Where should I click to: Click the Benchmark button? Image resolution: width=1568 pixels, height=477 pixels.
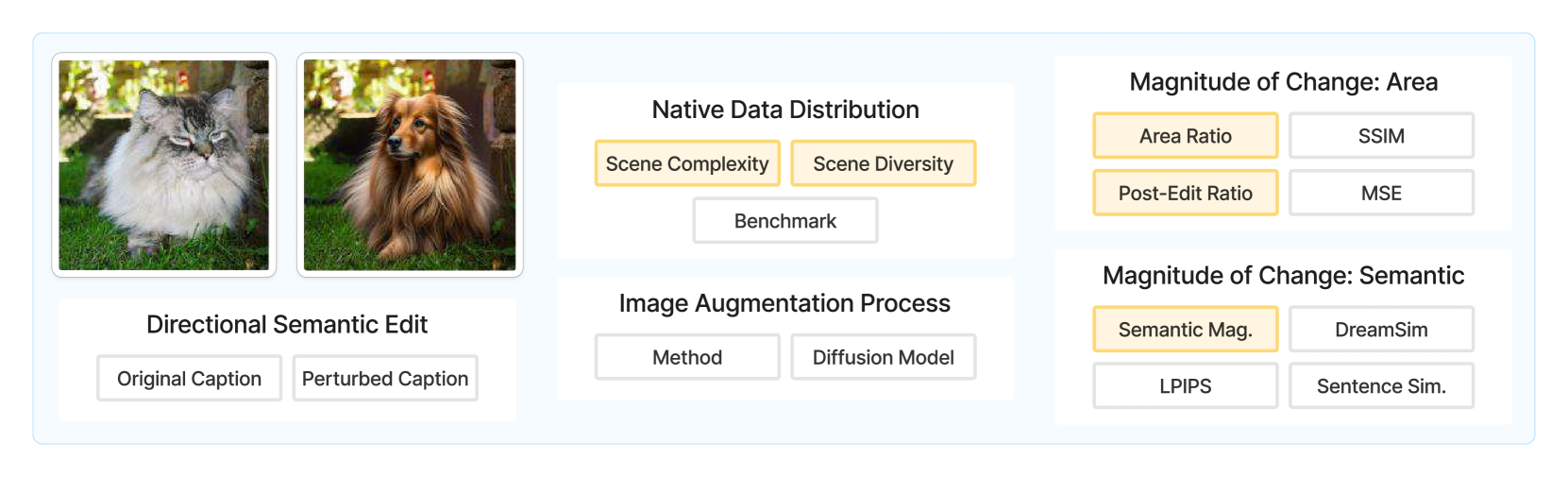[x=785, y=221]
